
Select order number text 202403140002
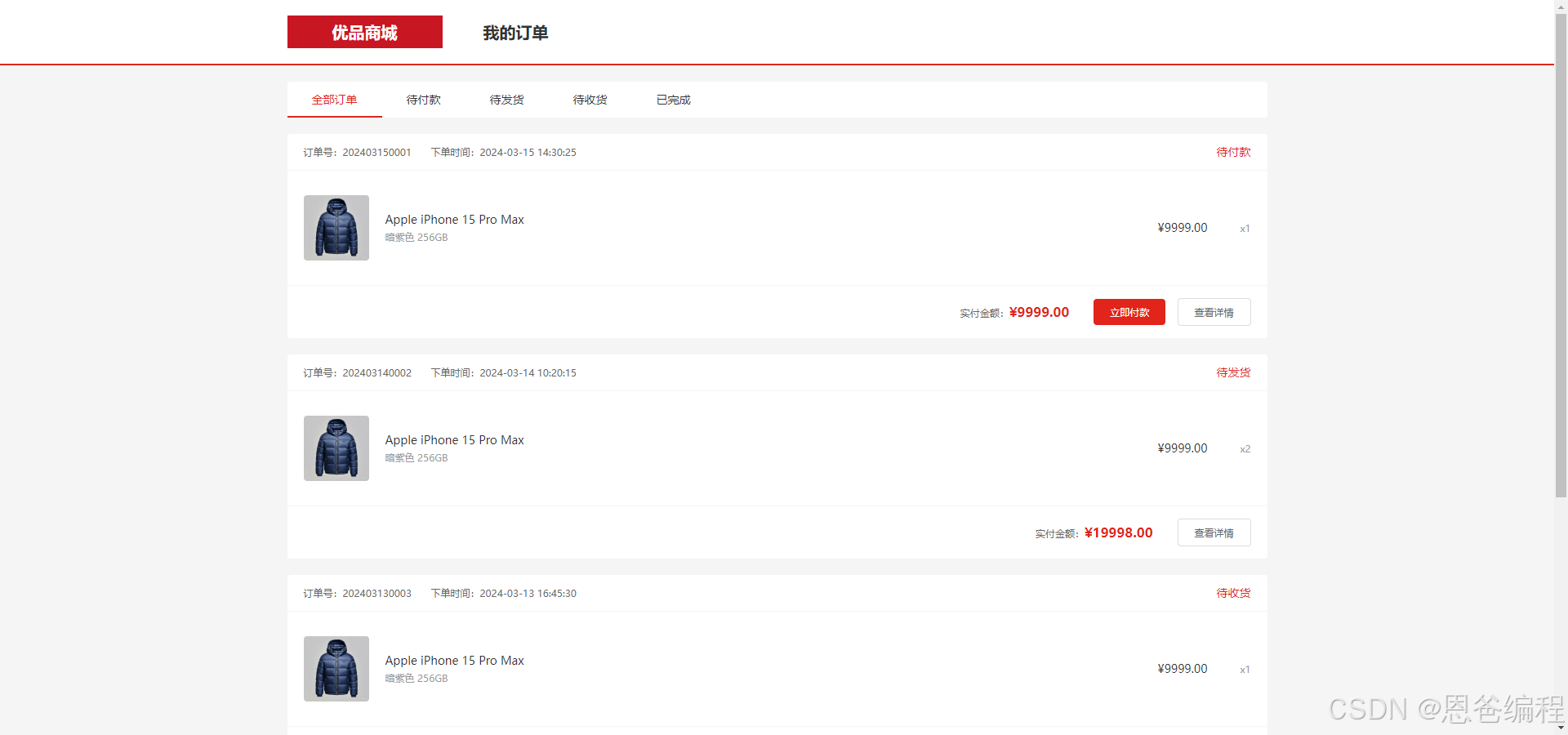pos(377,373)
